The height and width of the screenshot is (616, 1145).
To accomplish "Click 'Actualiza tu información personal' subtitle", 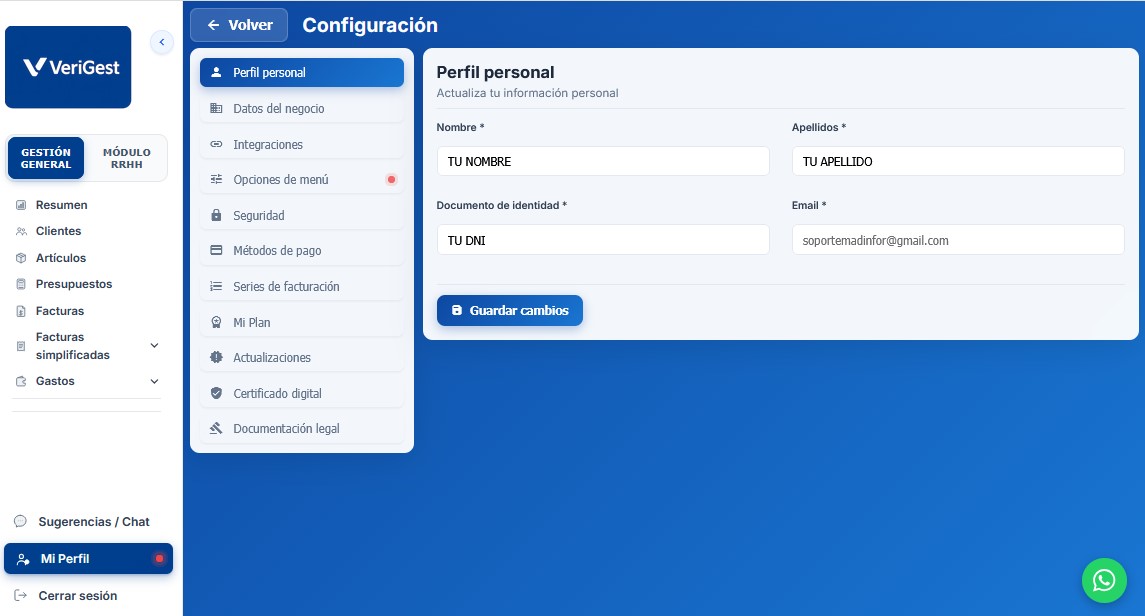I will (527, 93).
